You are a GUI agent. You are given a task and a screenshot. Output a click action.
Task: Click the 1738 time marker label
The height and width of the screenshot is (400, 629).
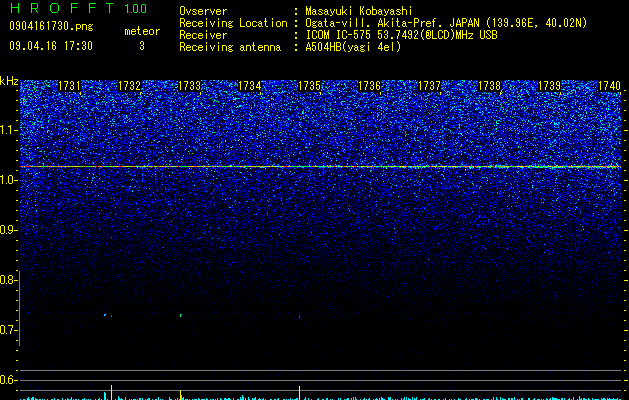coord(489,86)
